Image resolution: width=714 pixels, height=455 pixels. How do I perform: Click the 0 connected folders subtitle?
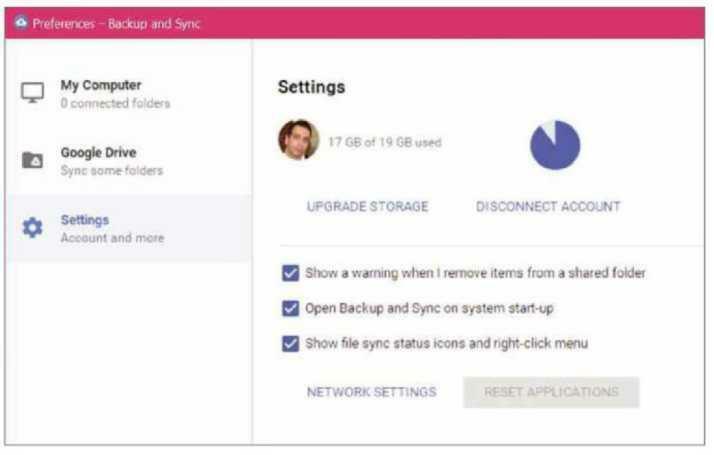[x=115, y=103]
